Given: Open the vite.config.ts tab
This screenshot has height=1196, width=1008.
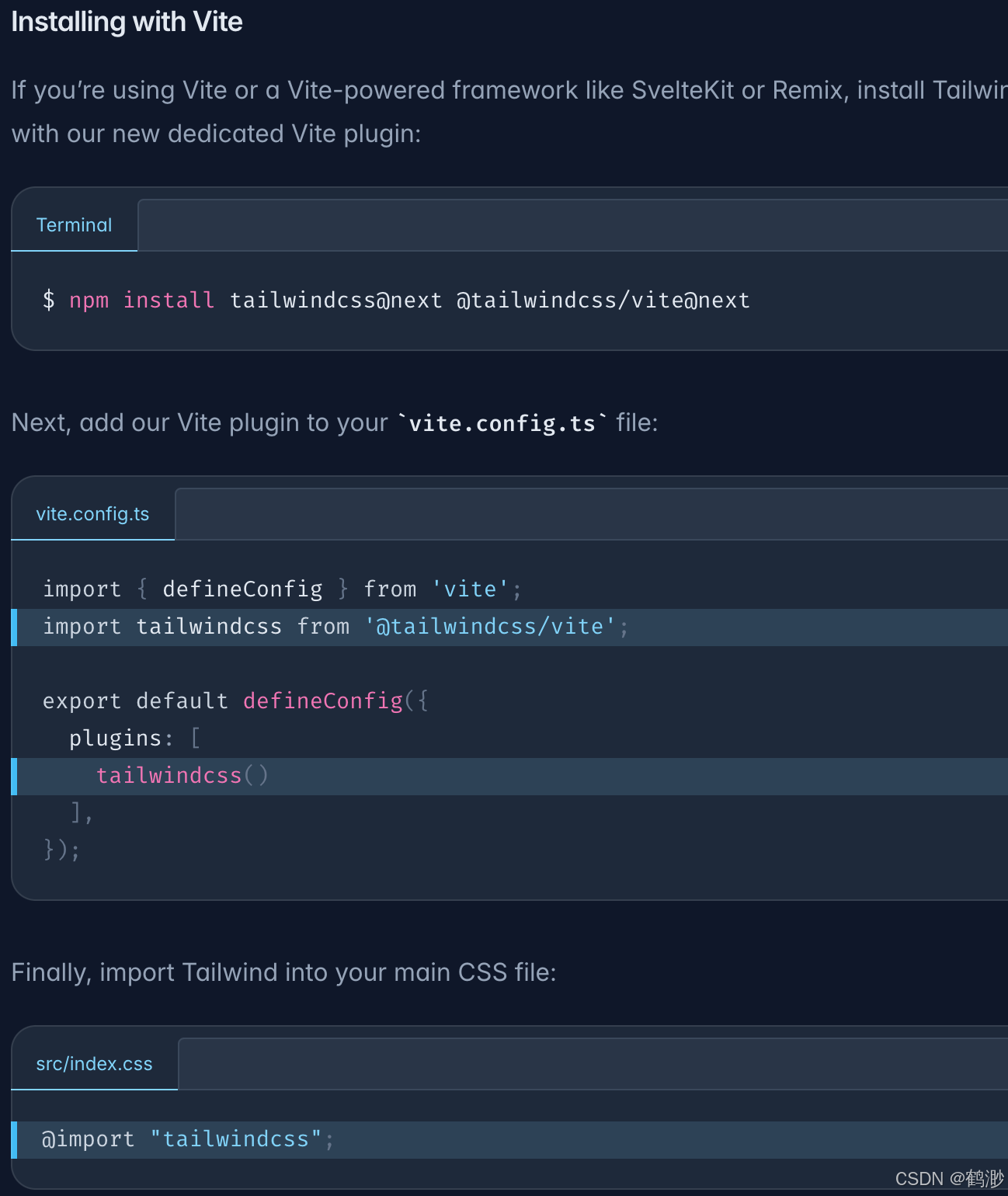Looking at the screenshot, I should pos(93,514).
